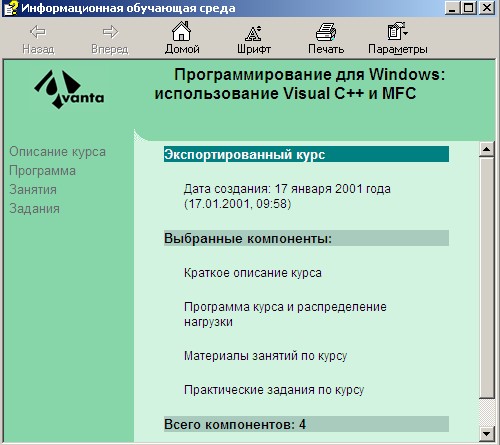Open the Параметры settings icon
The image size is (500, 445).
click(x=395, y=31)
